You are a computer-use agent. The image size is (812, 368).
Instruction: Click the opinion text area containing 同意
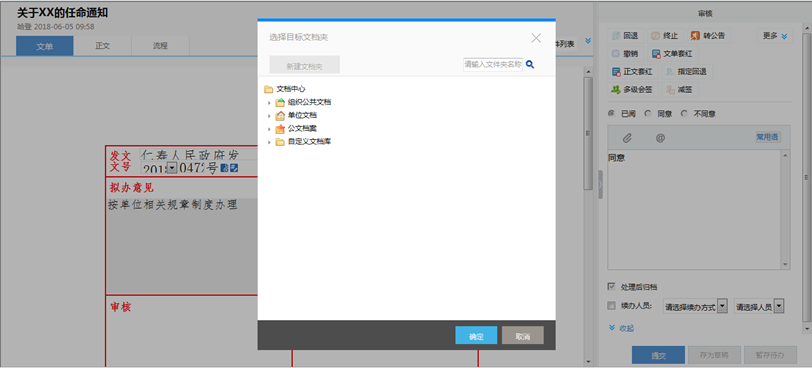pos(694,210)
